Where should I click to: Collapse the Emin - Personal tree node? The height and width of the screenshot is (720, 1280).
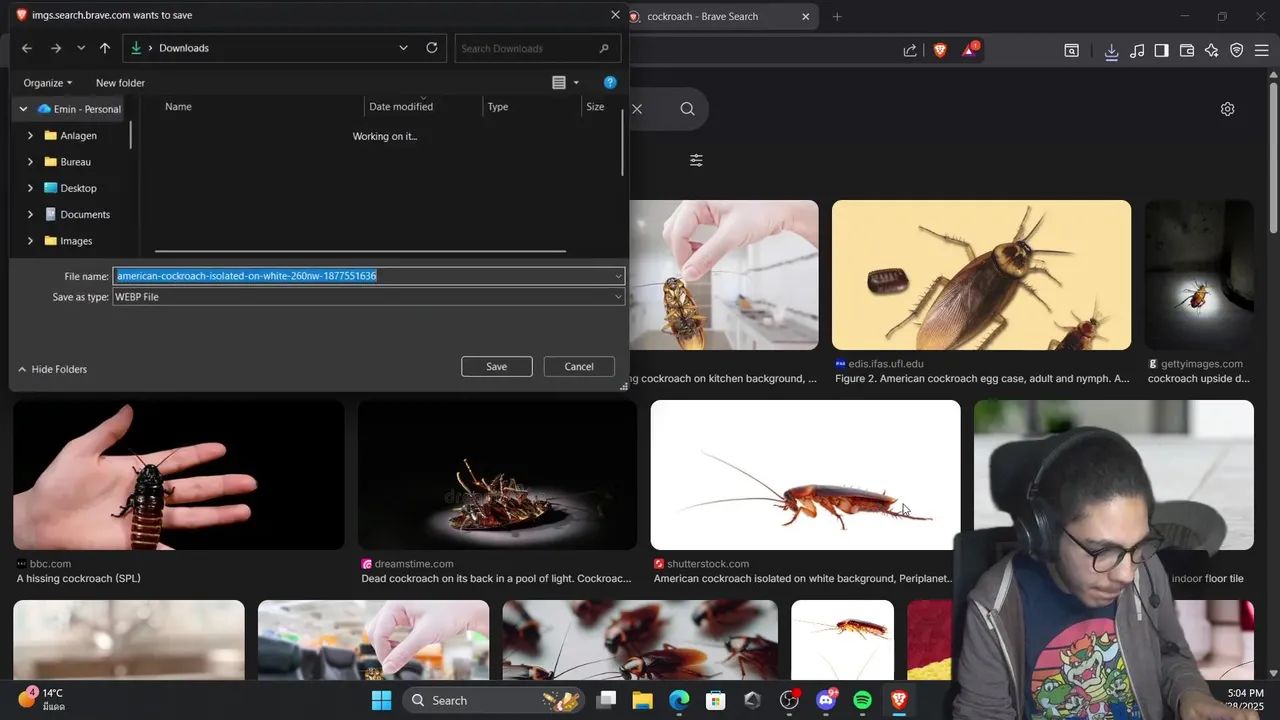[x=23, y=109]
